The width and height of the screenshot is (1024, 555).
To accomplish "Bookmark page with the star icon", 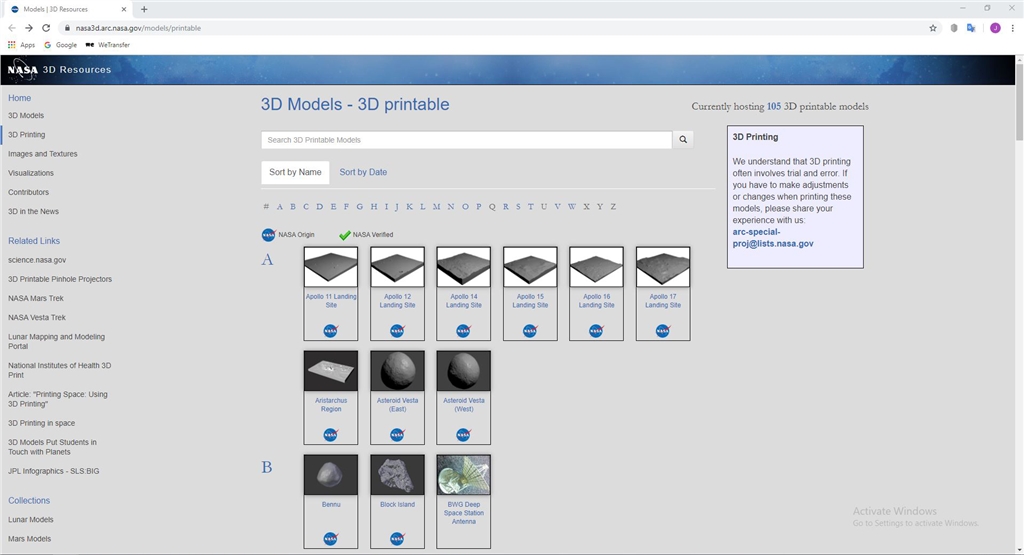I will (933, 28).
